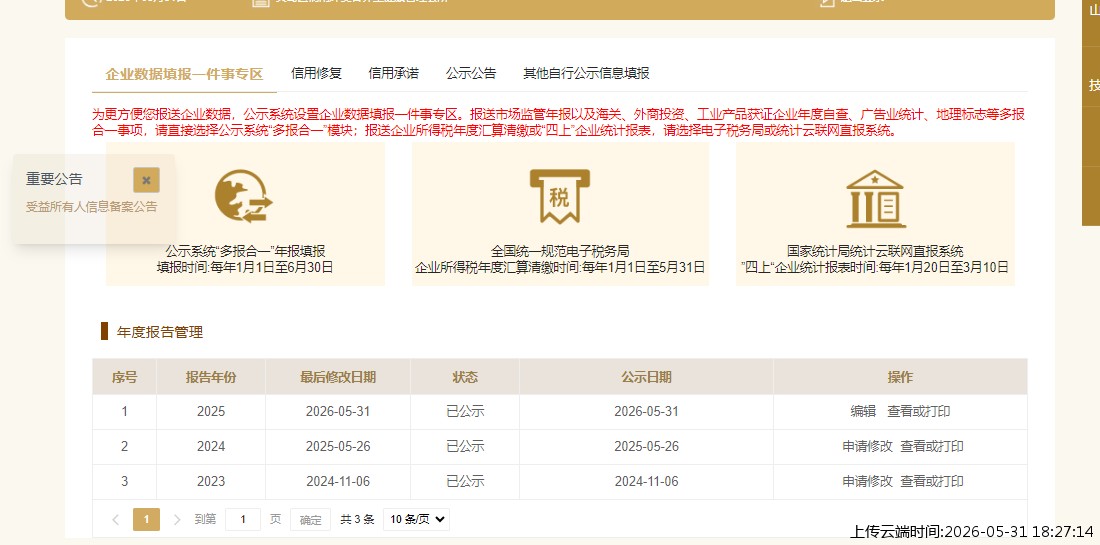Switch to the 信用承诺 tab

click(x=394, y=73)
